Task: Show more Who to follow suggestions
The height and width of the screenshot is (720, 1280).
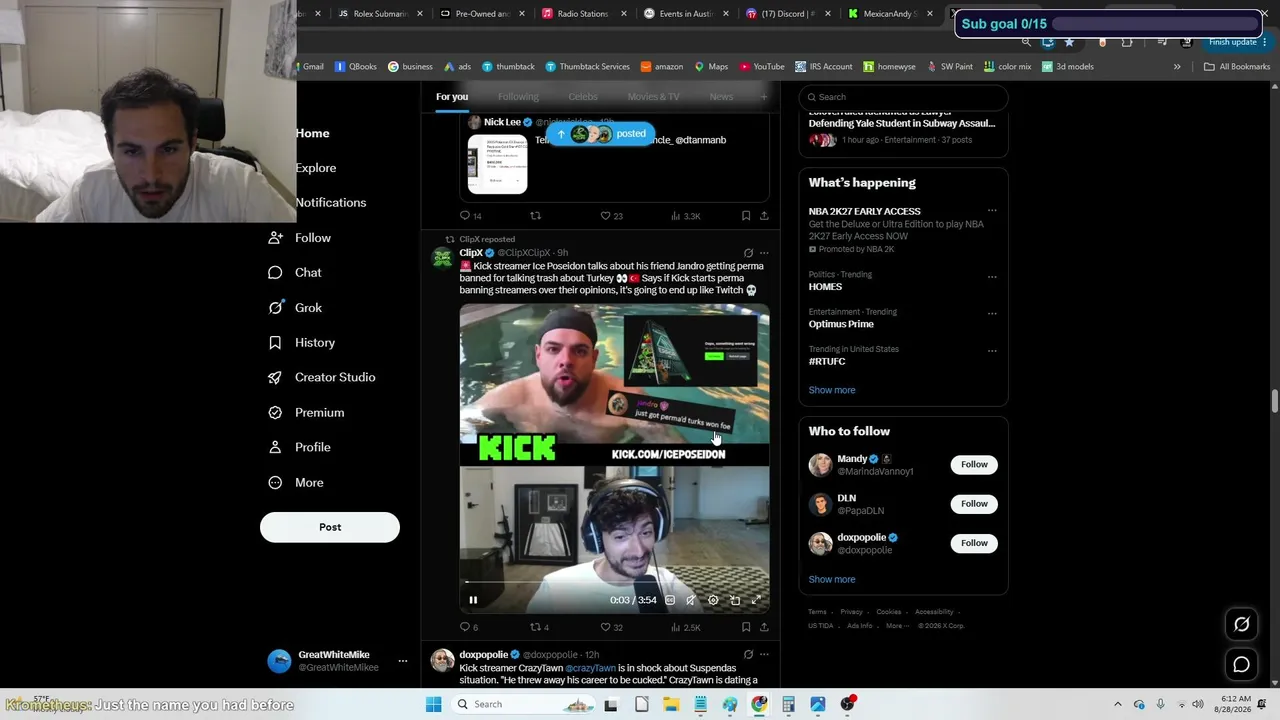Action: pyautogui.click(x=832, y=579)
